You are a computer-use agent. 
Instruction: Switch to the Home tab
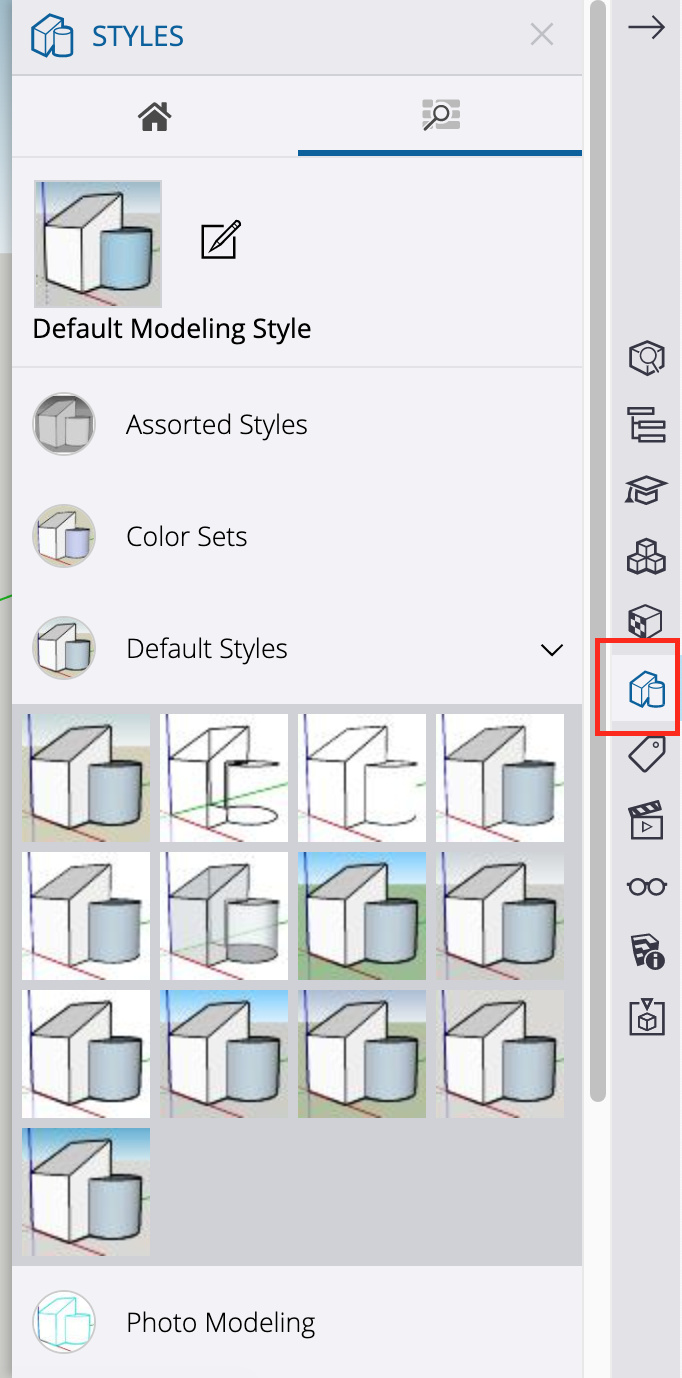155,117
